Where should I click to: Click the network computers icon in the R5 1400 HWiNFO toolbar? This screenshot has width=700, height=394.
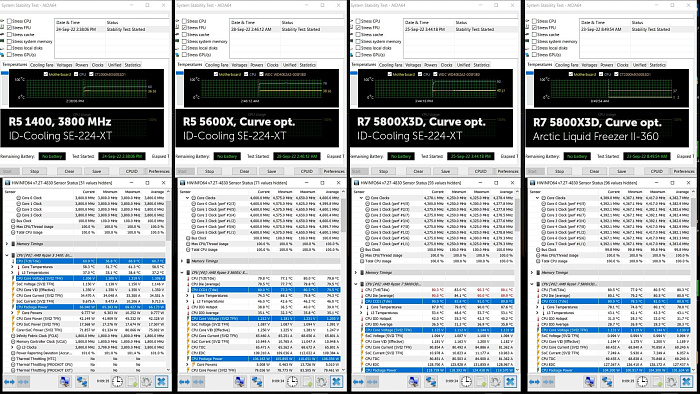point(82,381)
